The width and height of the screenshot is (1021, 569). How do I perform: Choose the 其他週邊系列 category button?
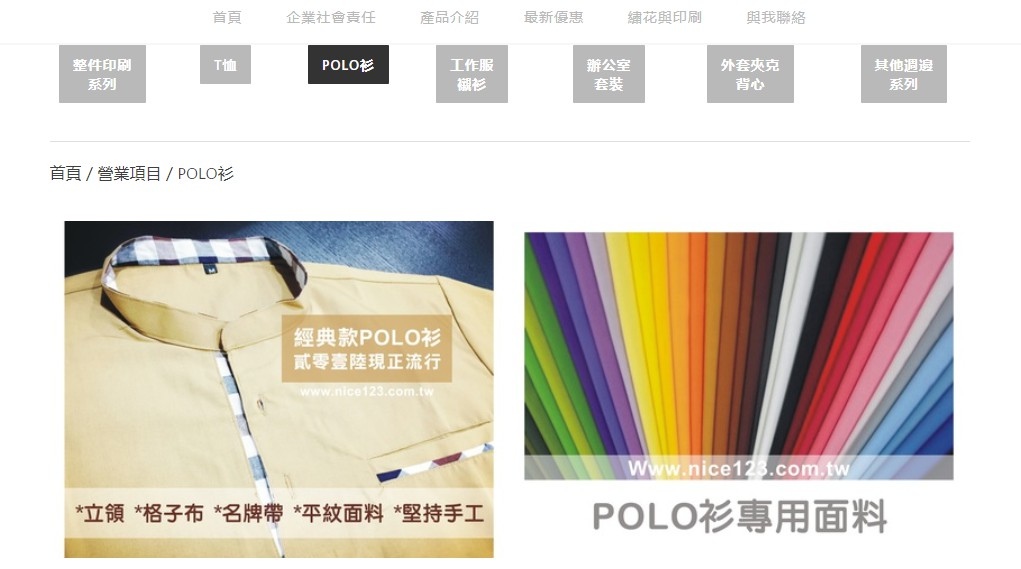tap(904, 74)
